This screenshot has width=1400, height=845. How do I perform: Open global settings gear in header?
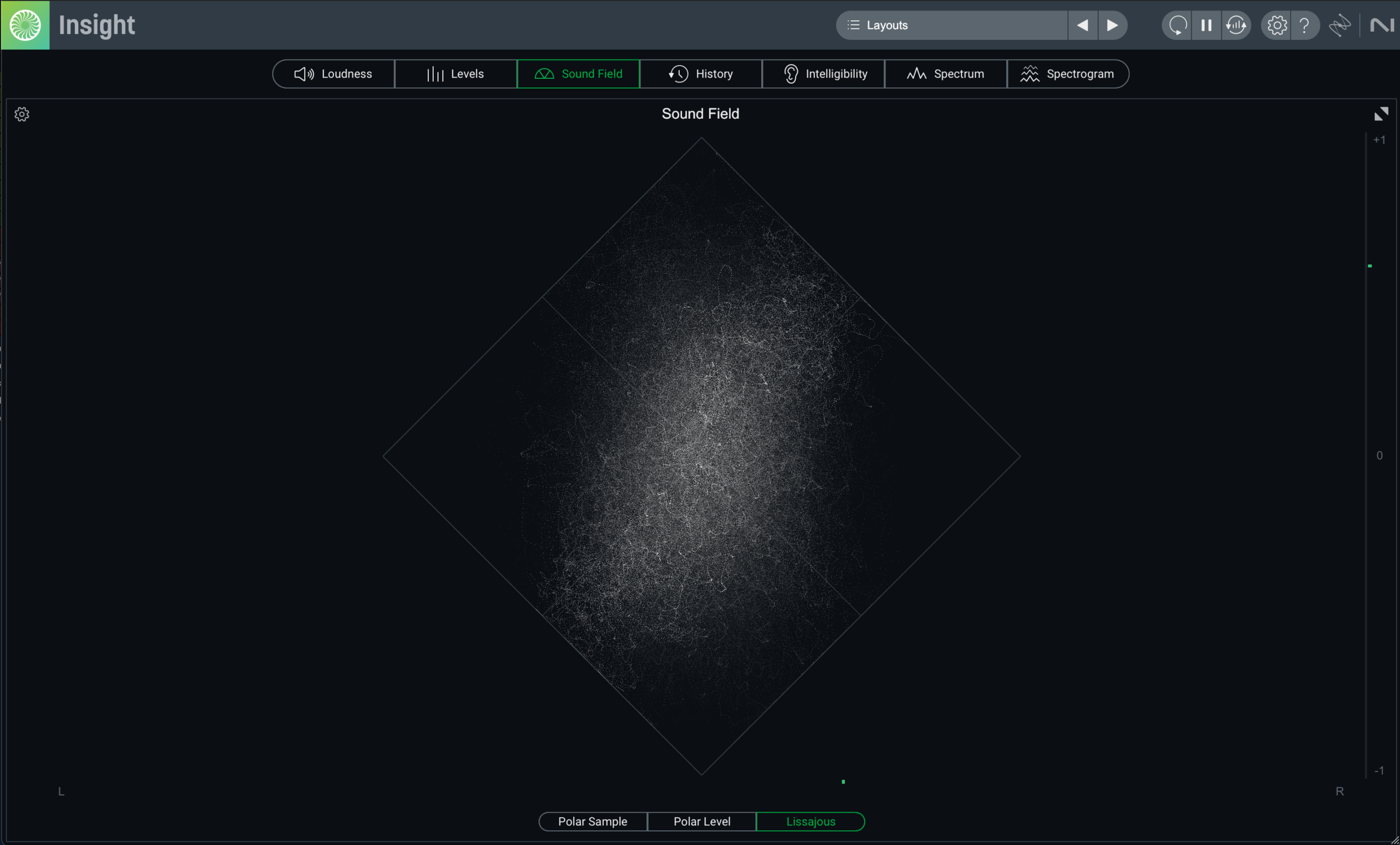[1277, 25]
